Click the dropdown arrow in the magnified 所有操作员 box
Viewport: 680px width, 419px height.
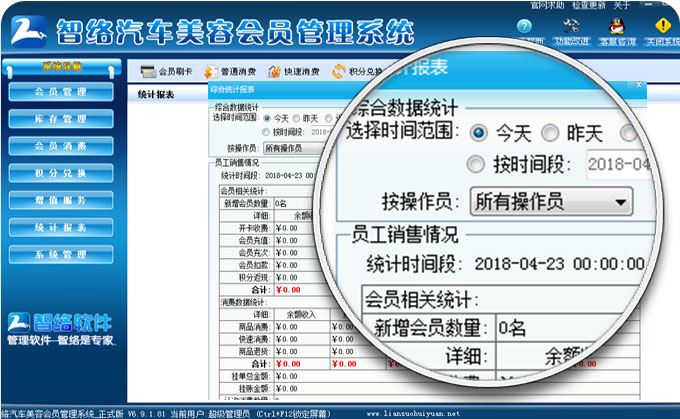tap(621, 202)
